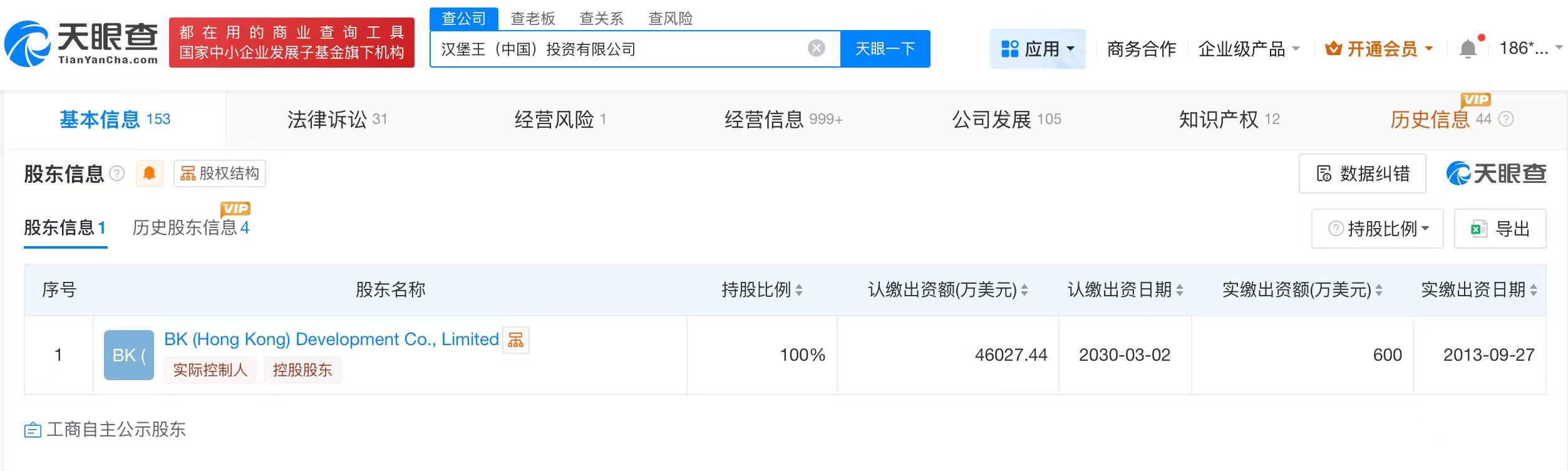The height and width of the screenshot is (471, 1568).
Task: Open the notifications bell in the header
Action: [x=1468, y=49]
